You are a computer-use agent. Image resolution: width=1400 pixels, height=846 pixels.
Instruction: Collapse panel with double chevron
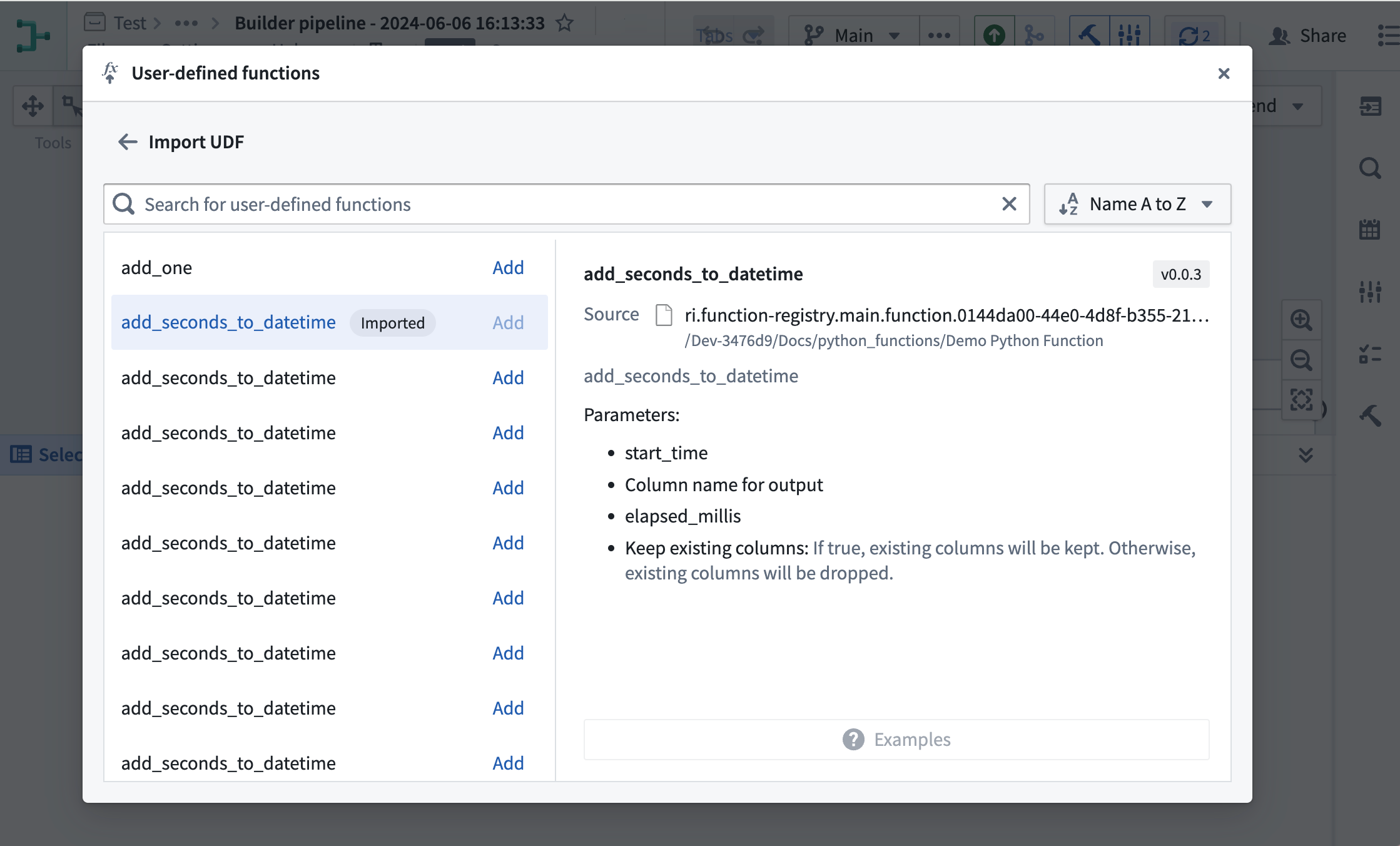(1306, 455)
